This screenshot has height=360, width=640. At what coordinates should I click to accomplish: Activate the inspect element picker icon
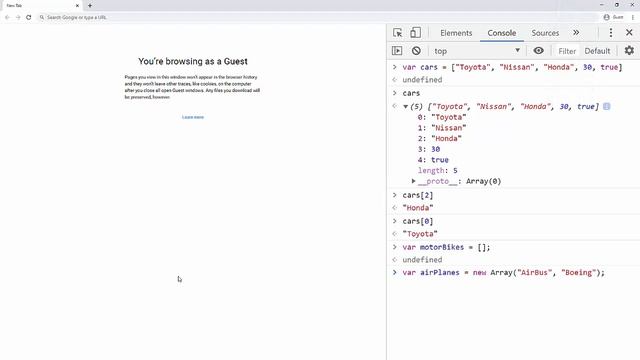point(398,33)
